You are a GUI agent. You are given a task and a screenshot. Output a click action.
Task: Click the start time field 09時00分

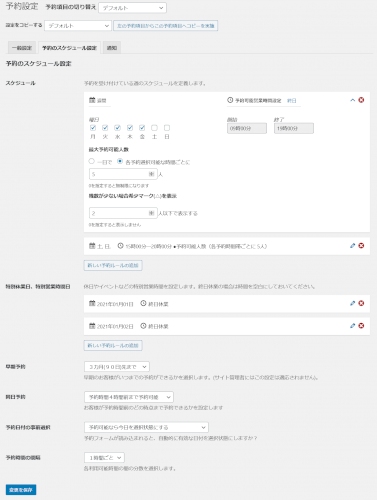(247, 128)
